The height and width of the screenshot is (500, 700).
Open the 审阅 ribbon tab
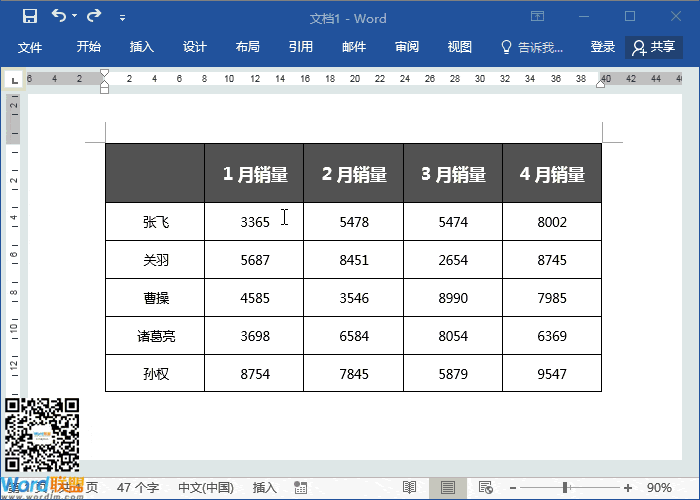406,47
